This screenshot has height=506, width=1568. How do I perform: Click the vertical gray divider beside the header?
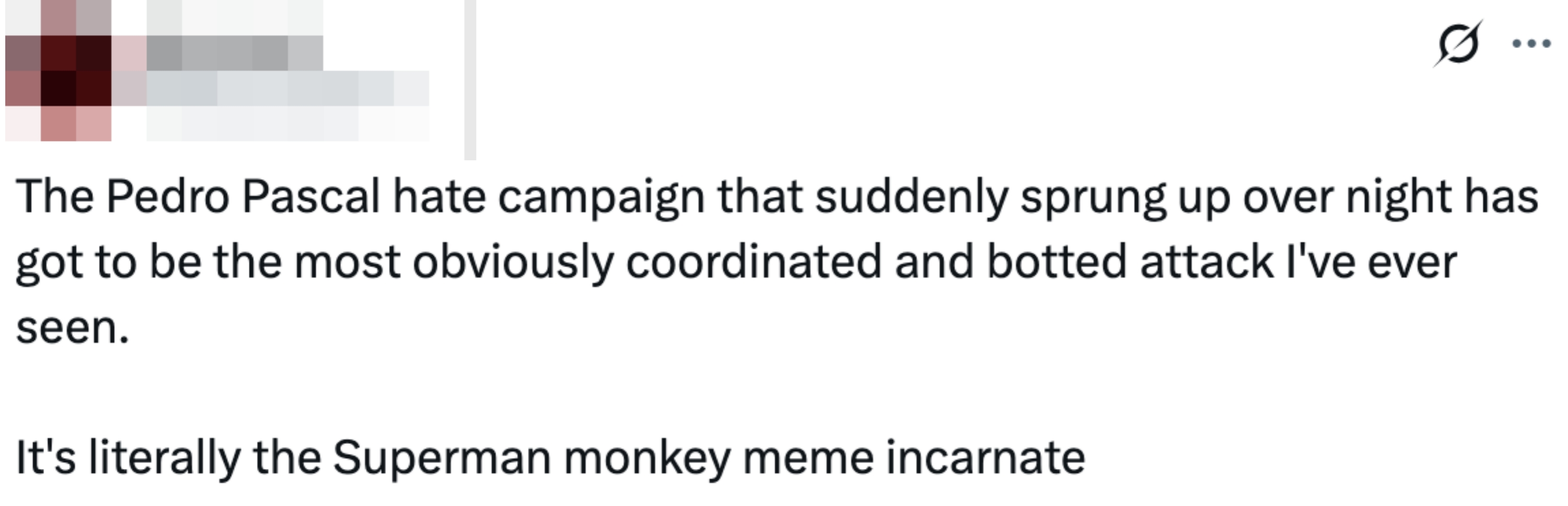click(470, 79)
